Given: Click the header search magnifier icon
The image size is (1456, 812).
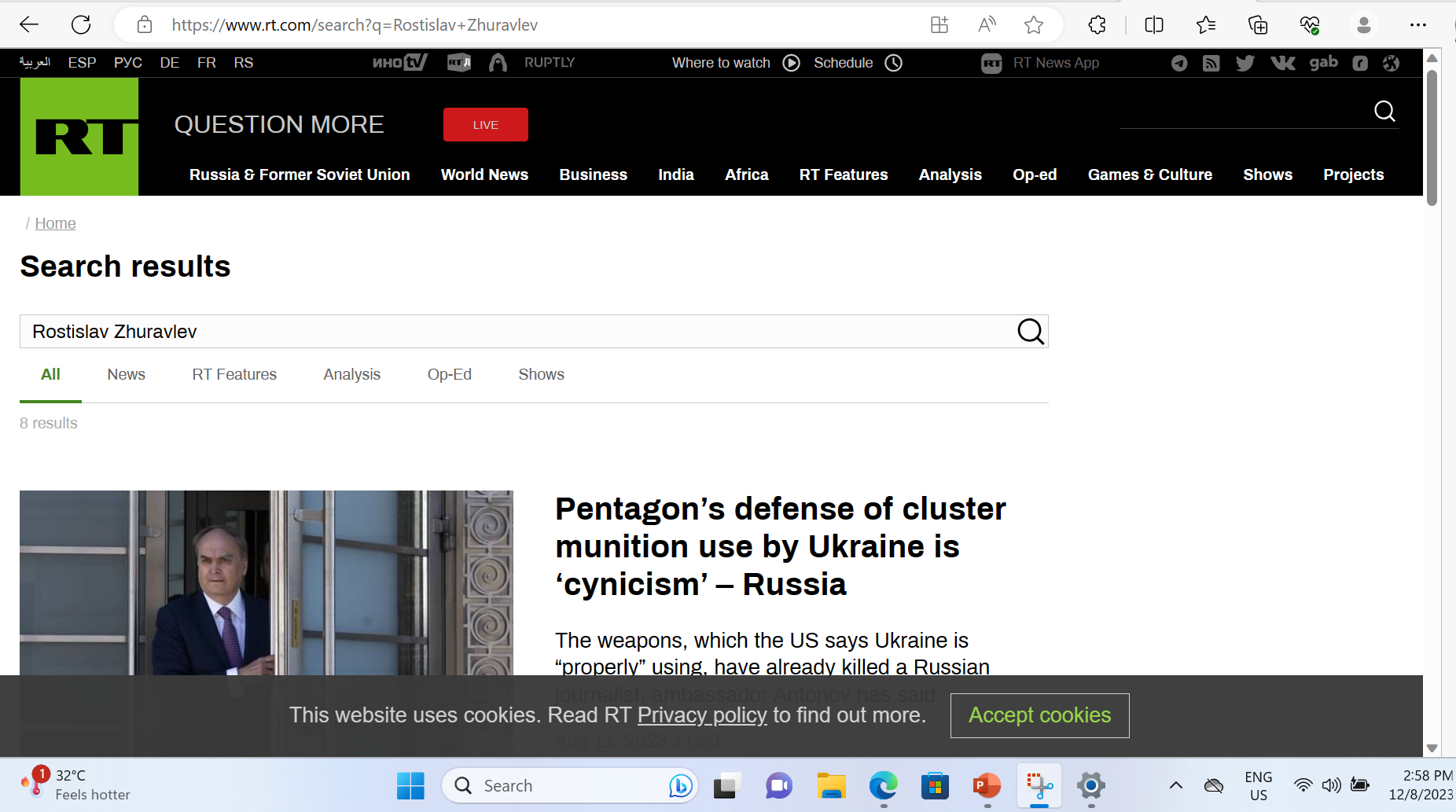Looking at the screenshot, I should point(1384,112).
